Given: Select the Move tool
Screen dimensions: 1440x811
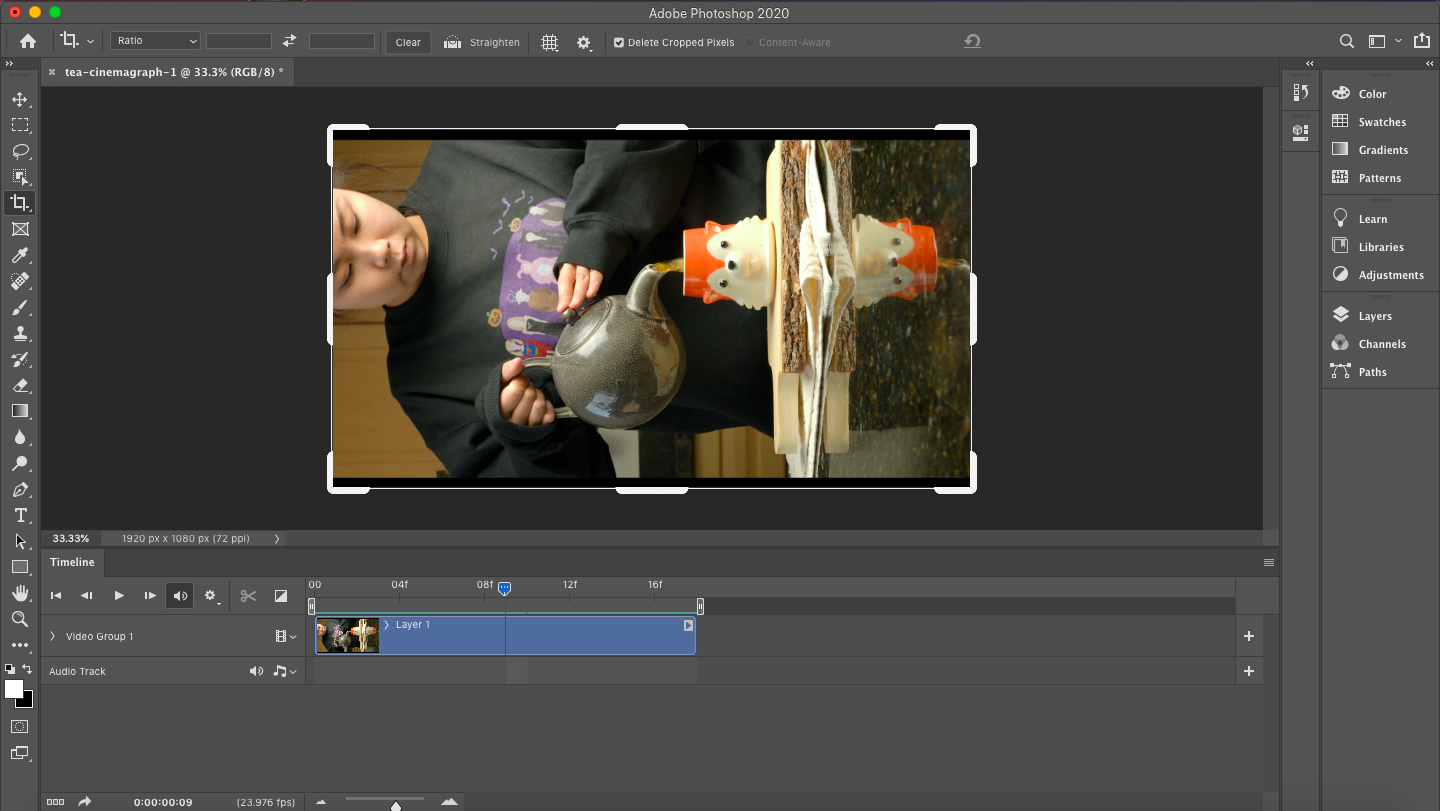Looking at the screenshot, I should click(20, 99).
